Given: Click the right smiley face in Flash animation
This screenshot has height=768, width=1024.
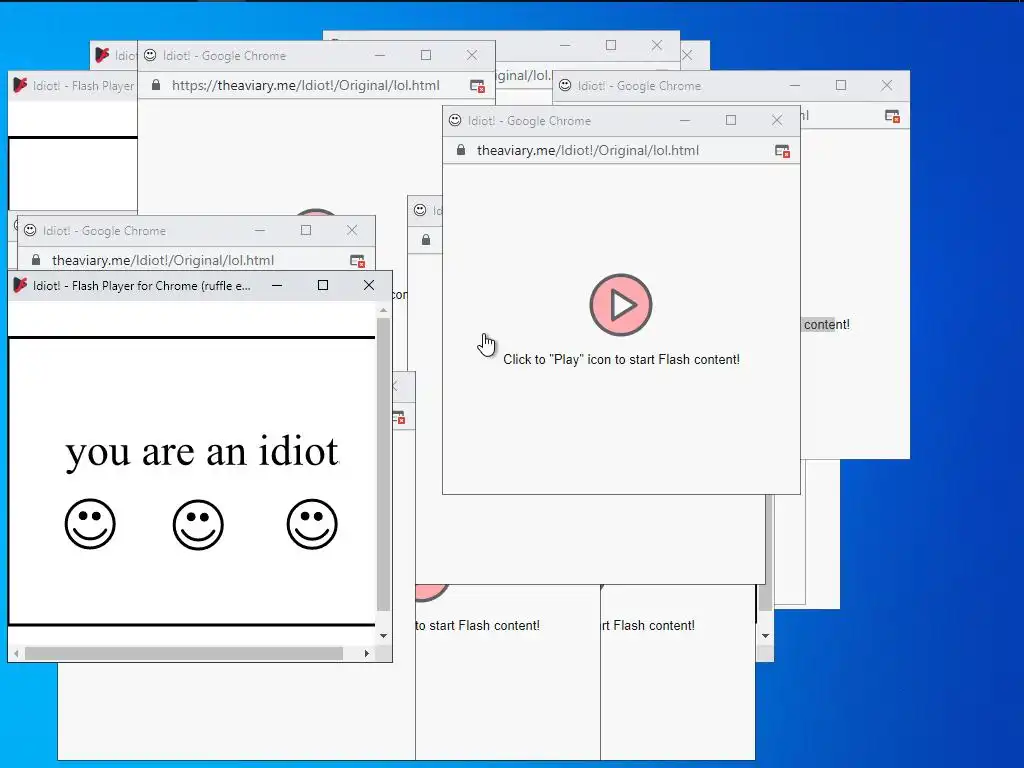Looking at the screenshot, I should point(312,524).
